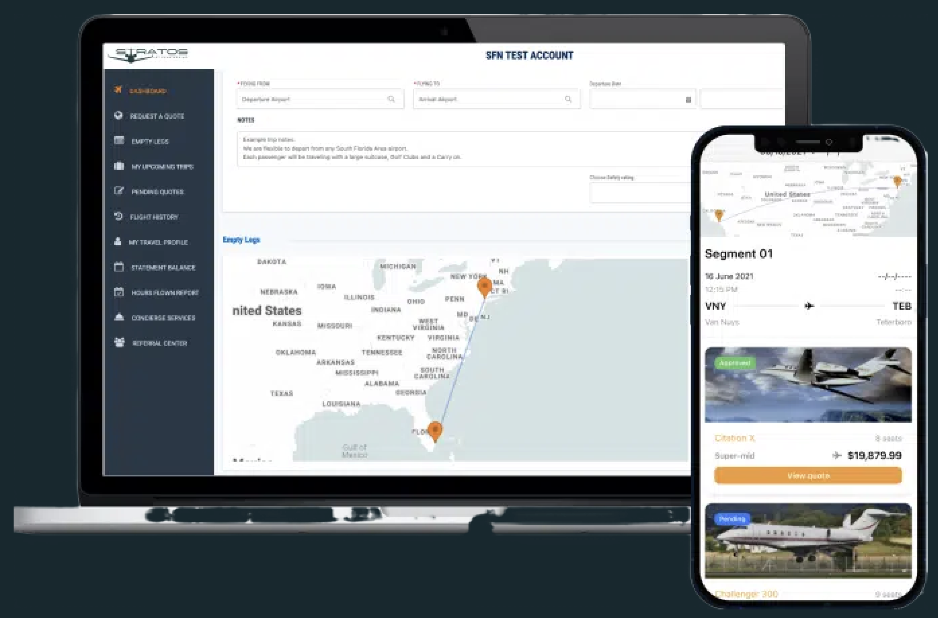Click the Flight History clock icon
The width and height of the screenshot is (938, 618).
(x=119, y=217)
